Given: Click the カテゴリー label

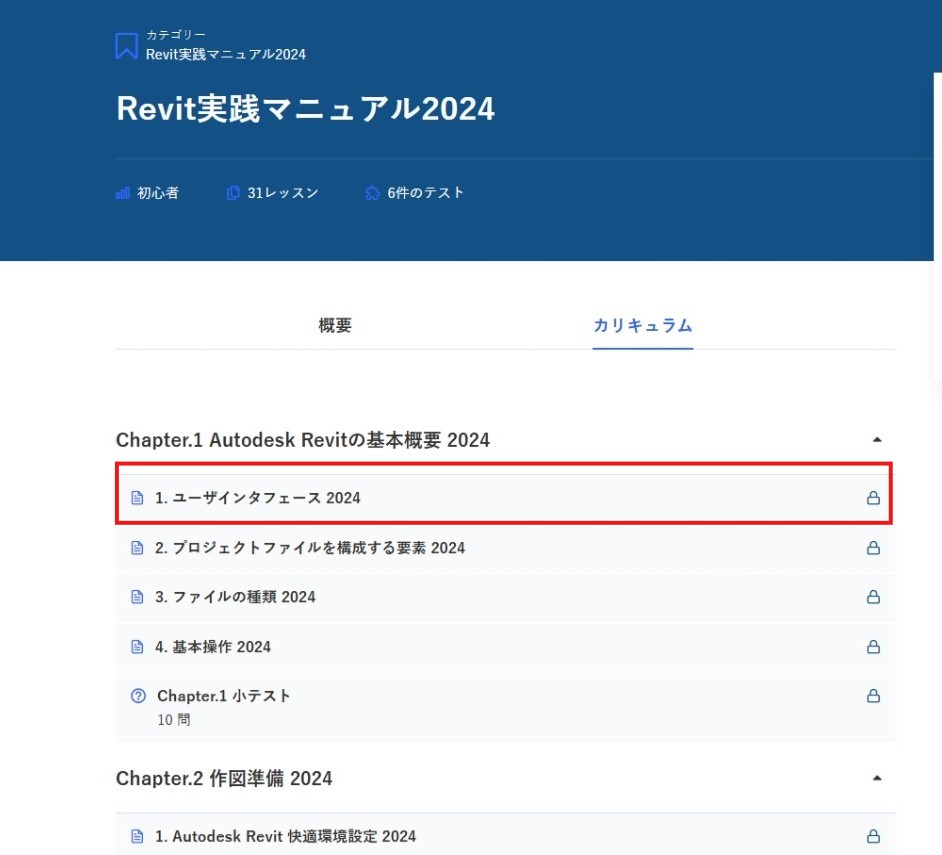Looking at the screenshot, I should pyautogui.click(x=175, y=35).
